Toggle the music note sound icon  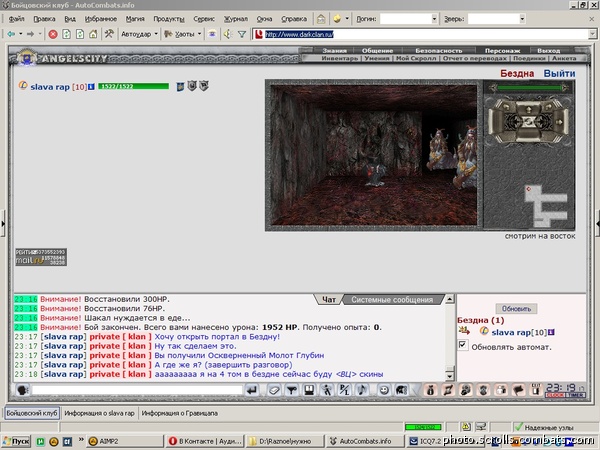362,390
